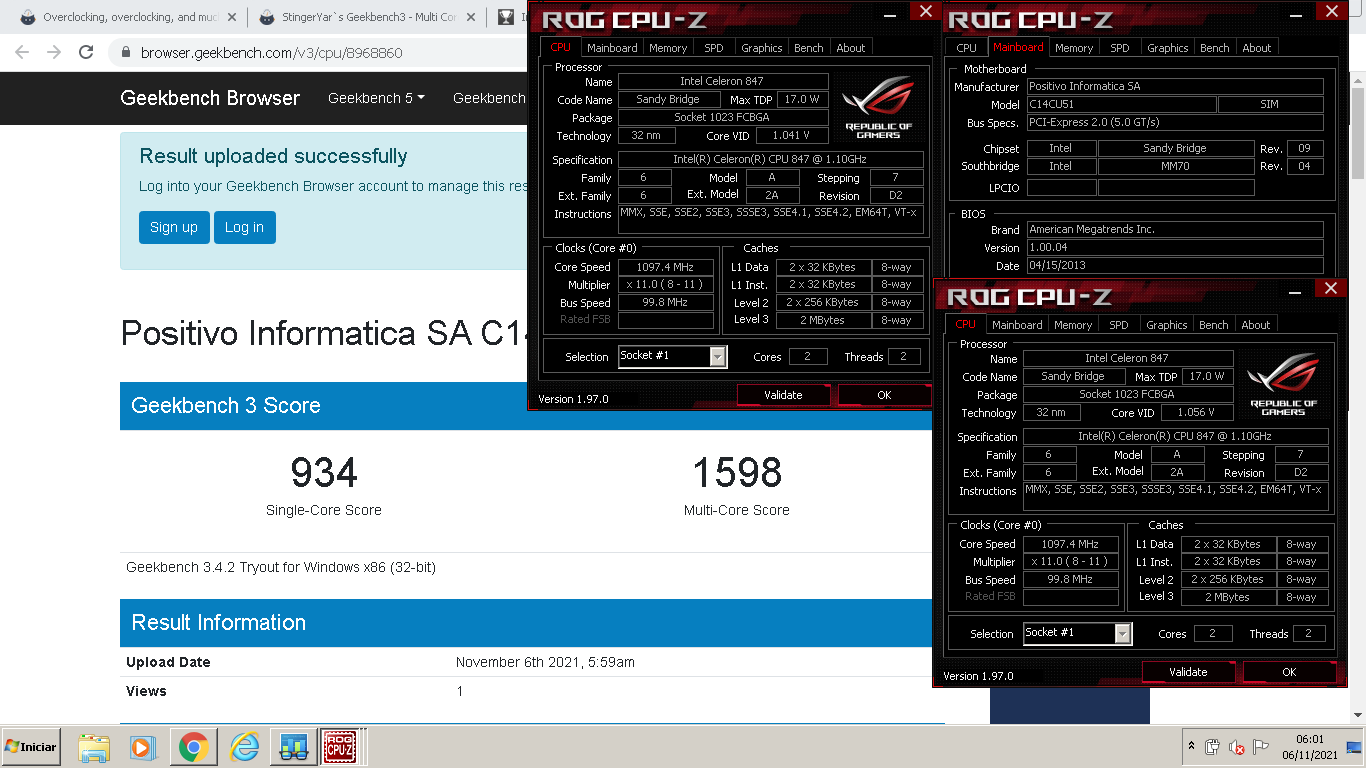Expand Socket #1 dropdown in the 1.041 V CPU-Z window

717,357
